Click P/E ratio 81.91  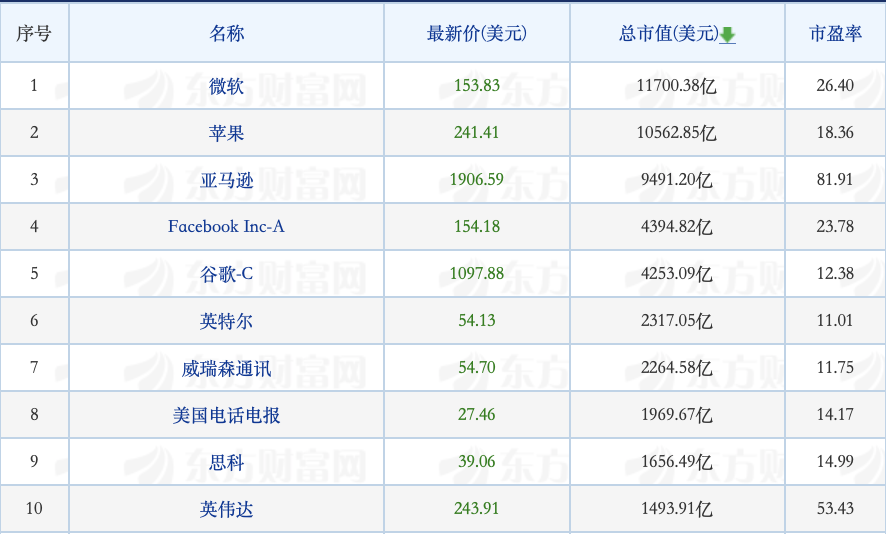(835, 179)
